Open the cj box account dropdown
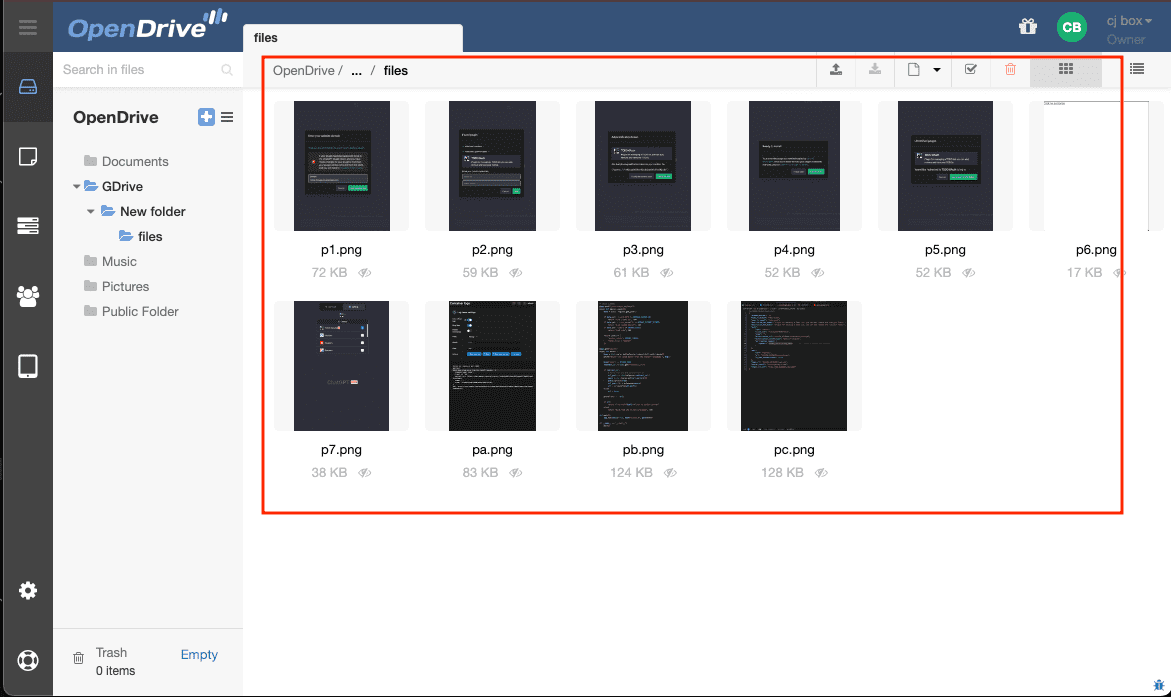The height and width of the screenshot is (697, 1171). tap(1129, 21)
